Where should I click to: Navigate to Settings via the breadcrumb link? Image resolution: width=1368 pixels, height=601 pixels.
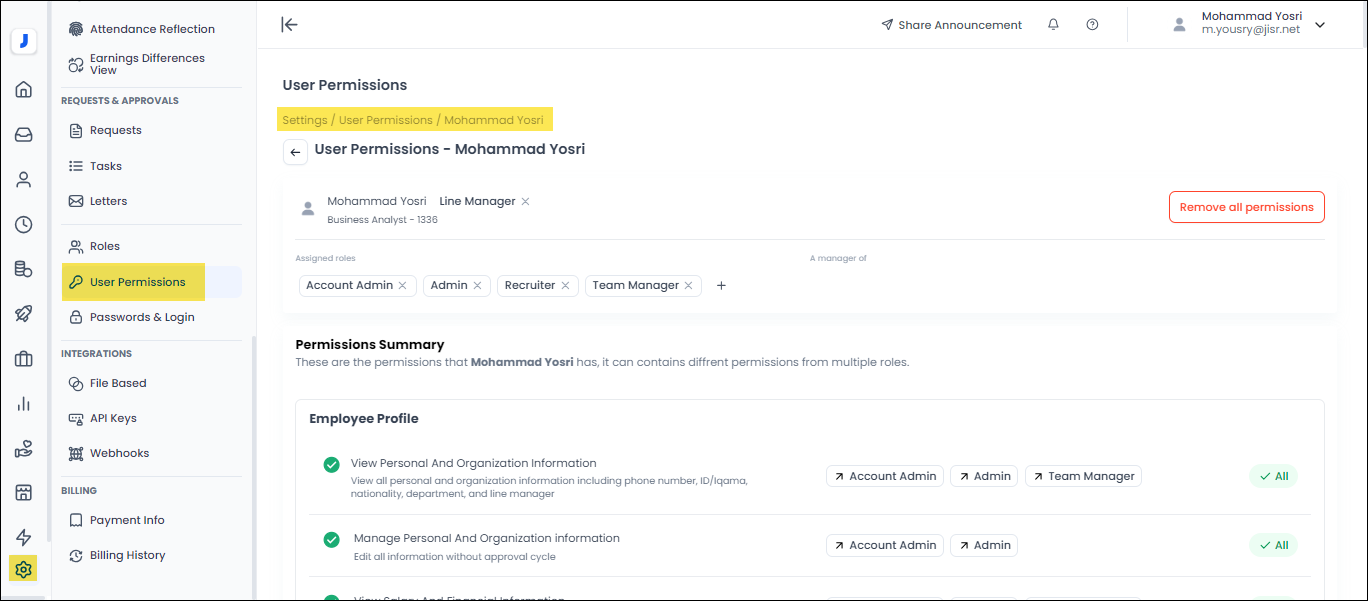pyautogui.click(x=304, y=119)
